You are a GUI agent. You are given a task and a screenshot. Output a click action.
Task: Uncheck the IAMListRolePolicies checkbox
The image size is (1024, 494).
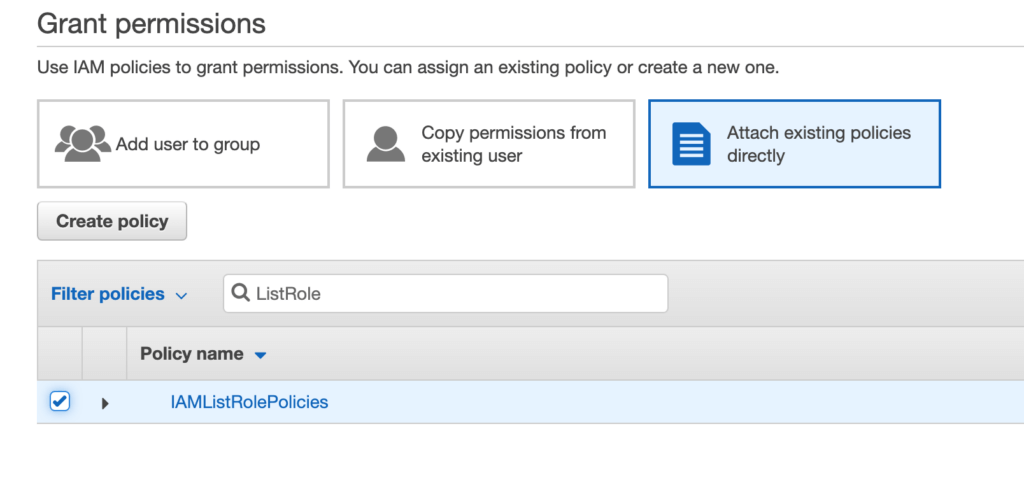60,402
